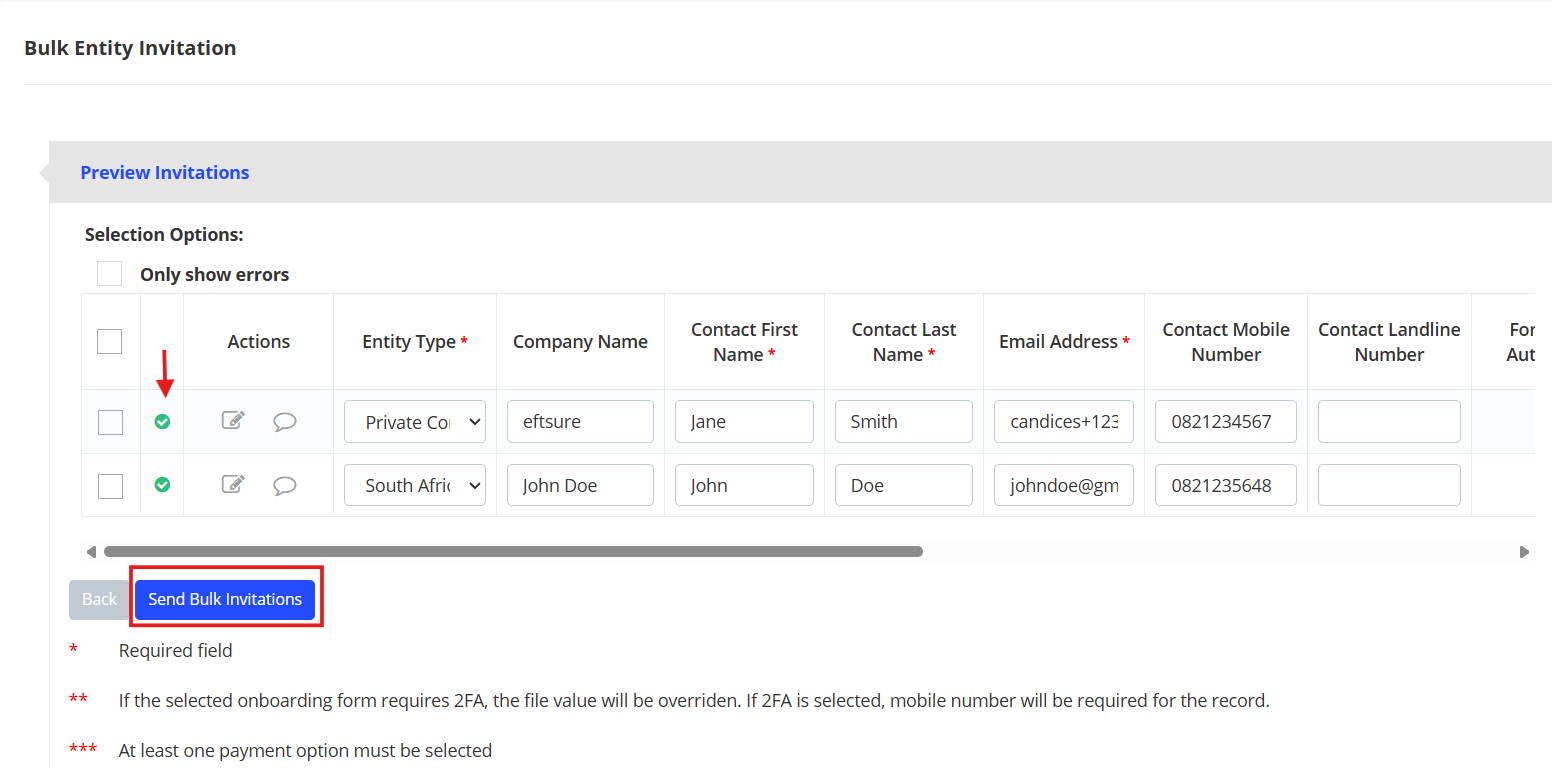Click the left arrow of horizontal scrollbar
This screenshot has height=768, width=1552.
91,551
